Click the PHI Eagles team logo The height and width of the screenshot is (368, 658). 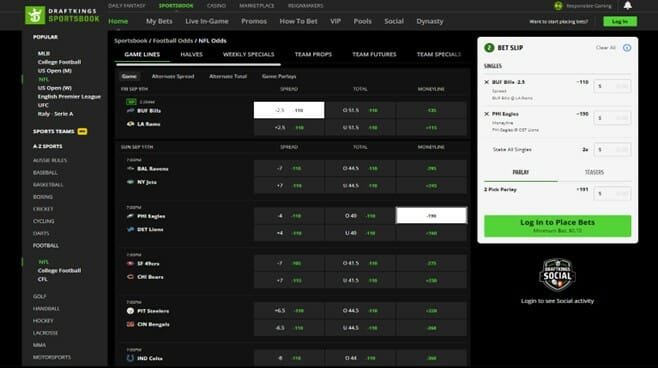click(130, 216)
